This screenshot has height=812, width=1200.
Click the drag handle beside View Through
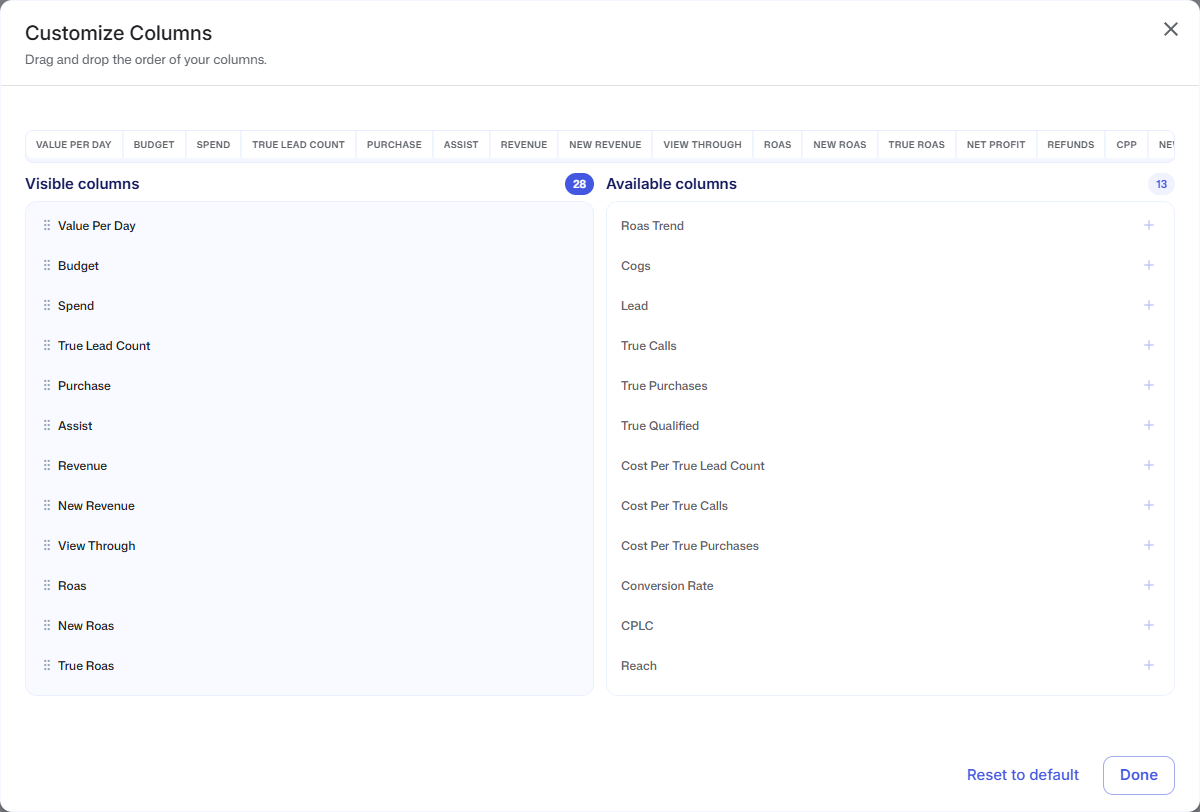coord(47,546)
